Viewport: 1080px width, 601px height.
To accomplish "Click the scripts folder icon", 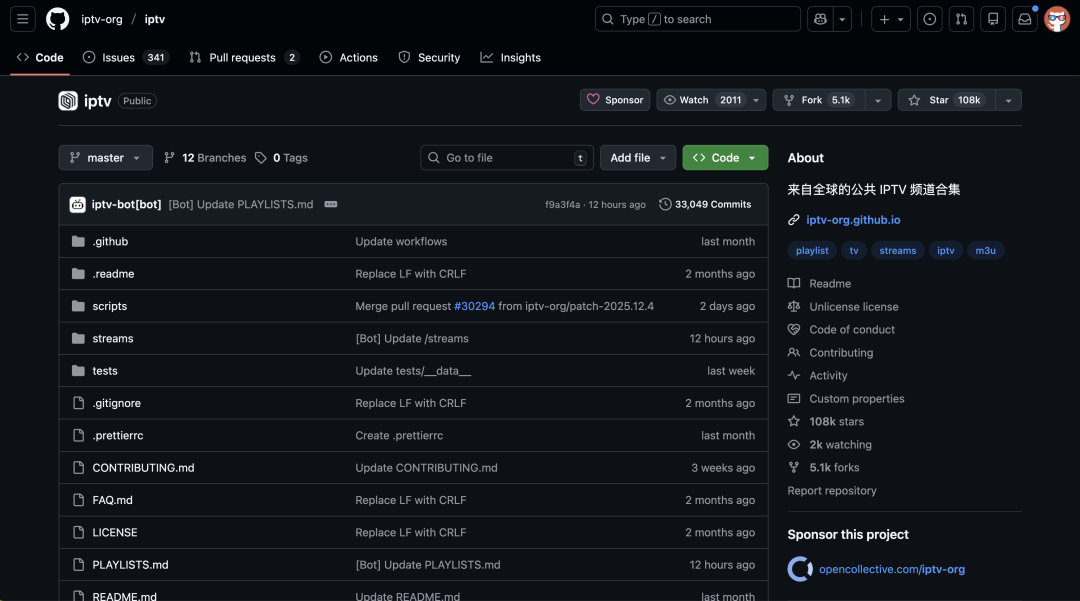I will pos(79,306).
